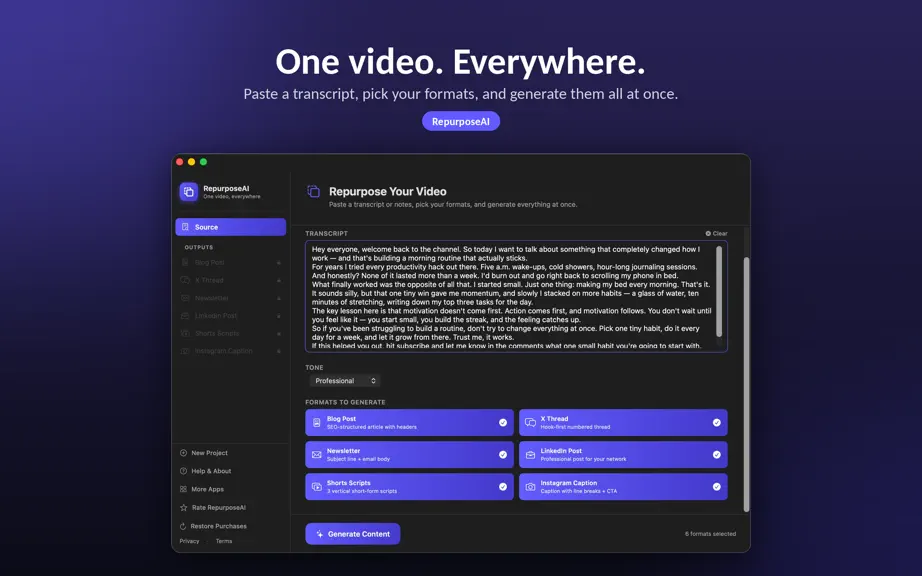
Task: Click Restore Purchases in the sidebar
Action: [x=213, y=526]
